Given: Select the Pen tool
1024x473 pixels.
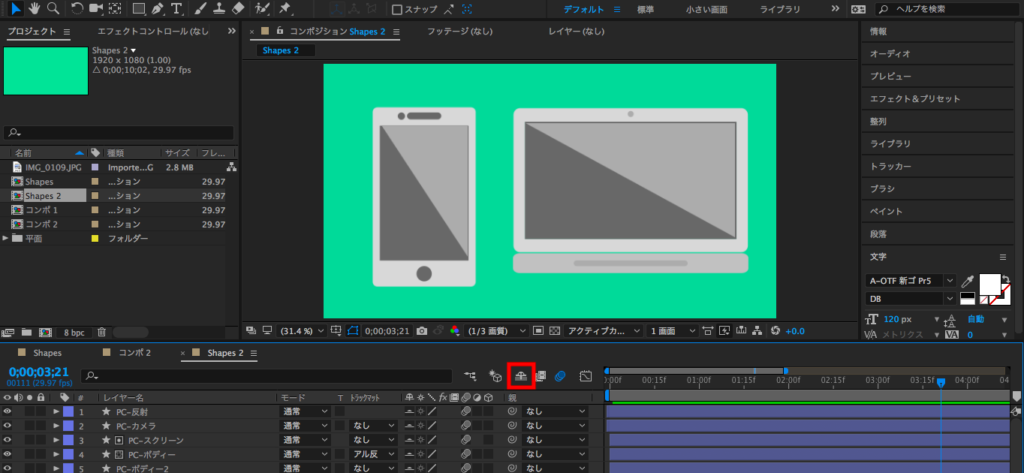Looking at the screenshot, I should tap(157, 9).
